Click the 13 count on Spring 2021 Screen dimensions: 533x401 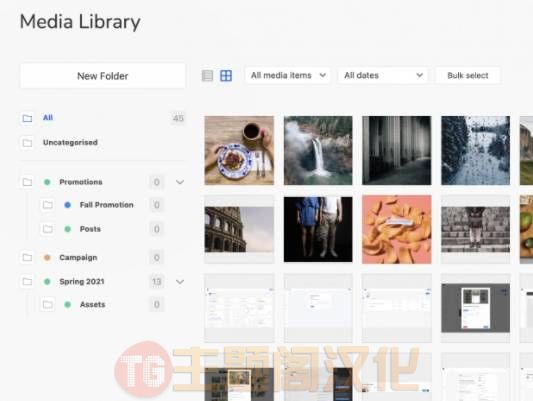click(x=156, y=282)
